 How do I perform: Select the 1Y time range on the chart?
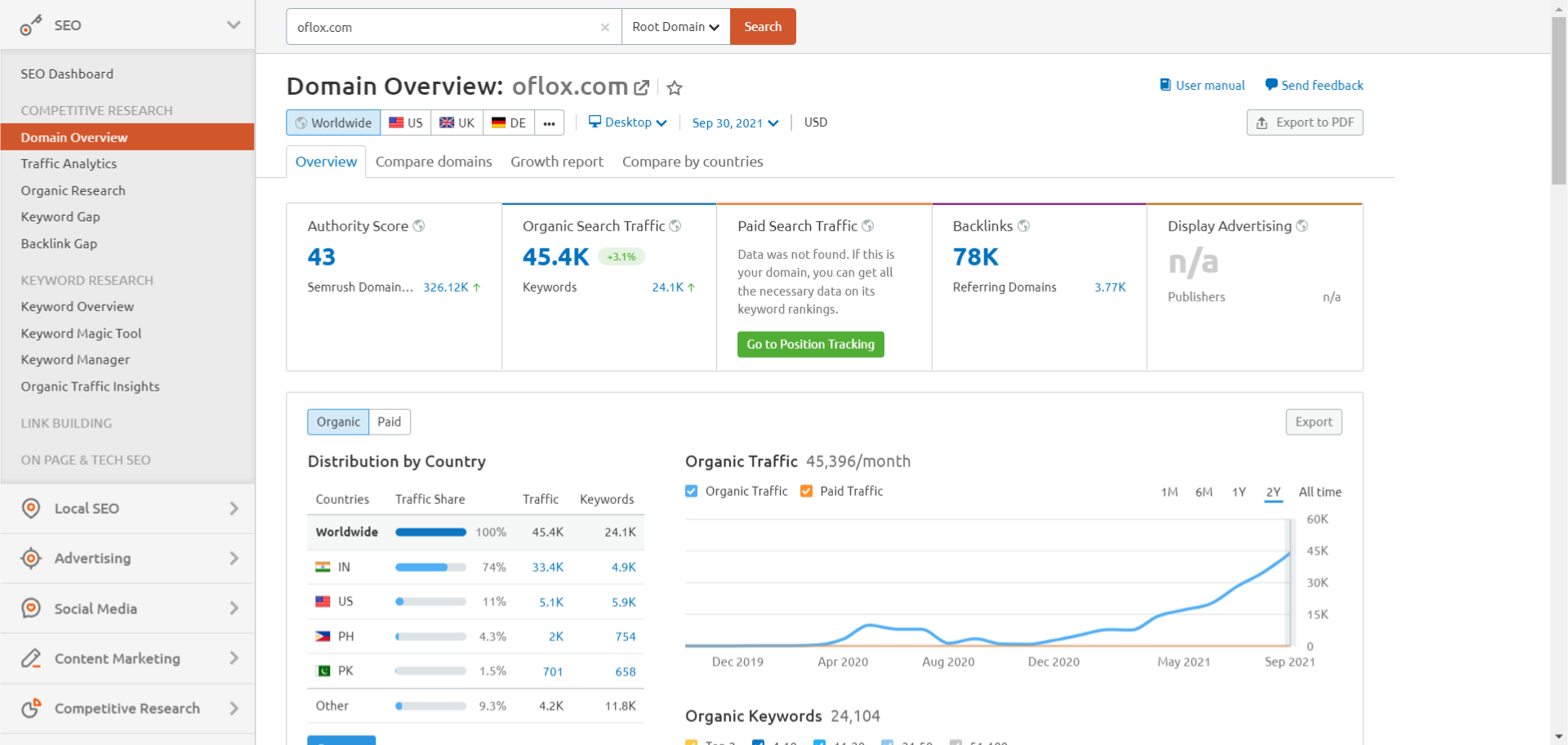click(1238, 492)
